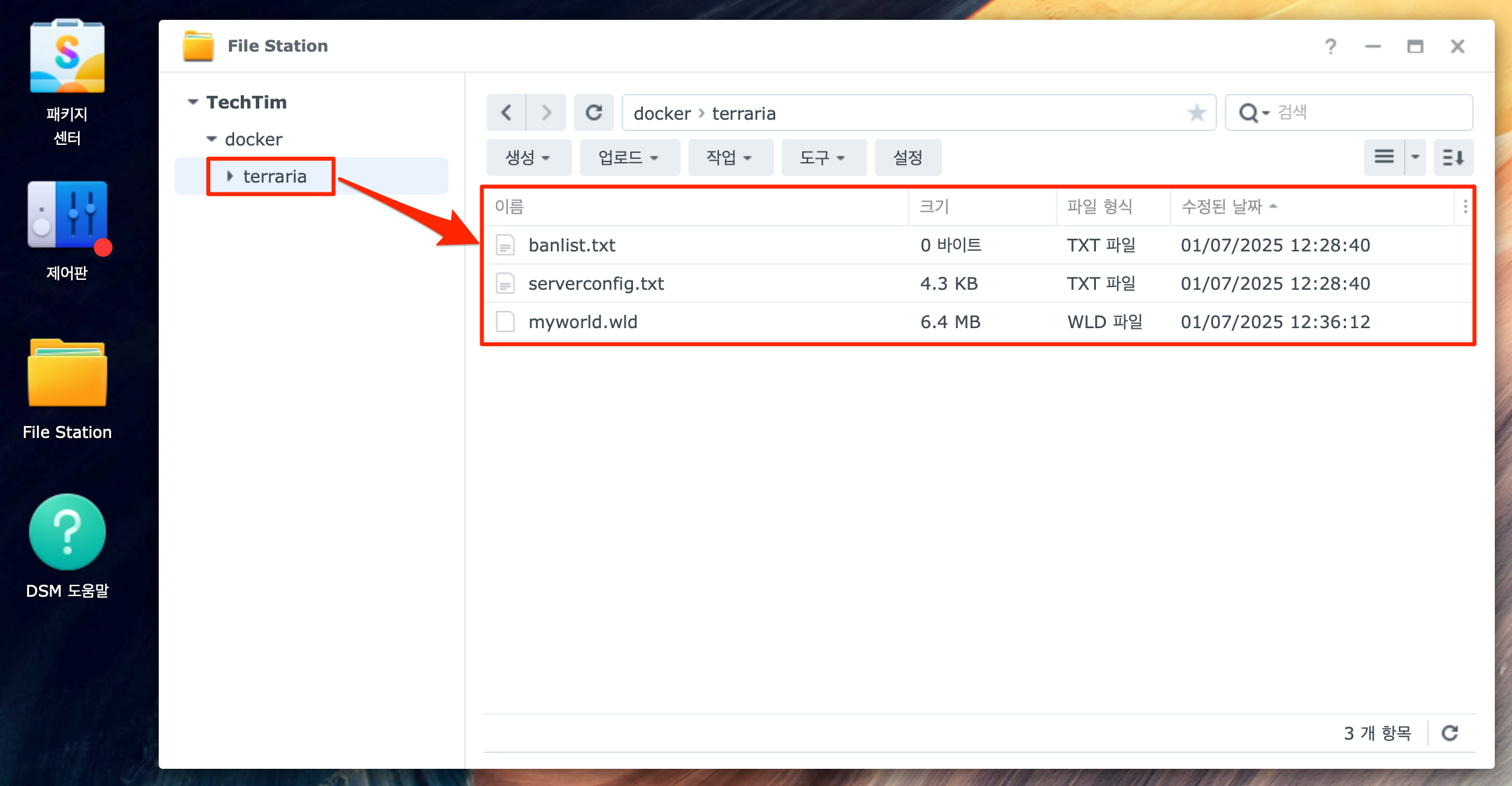Maximize the File Station window
This screenshot has width=1512, height=786.
point(1415,46)
